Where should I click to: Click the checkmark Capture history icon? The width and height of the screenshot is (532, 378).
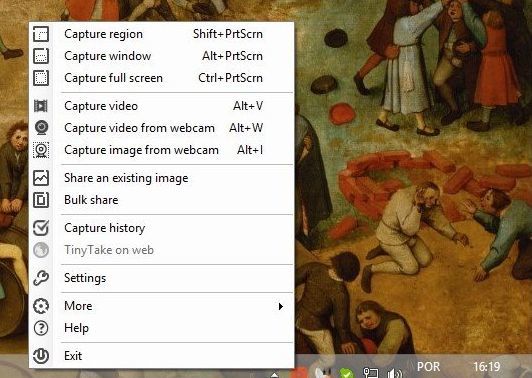(41, 228)
